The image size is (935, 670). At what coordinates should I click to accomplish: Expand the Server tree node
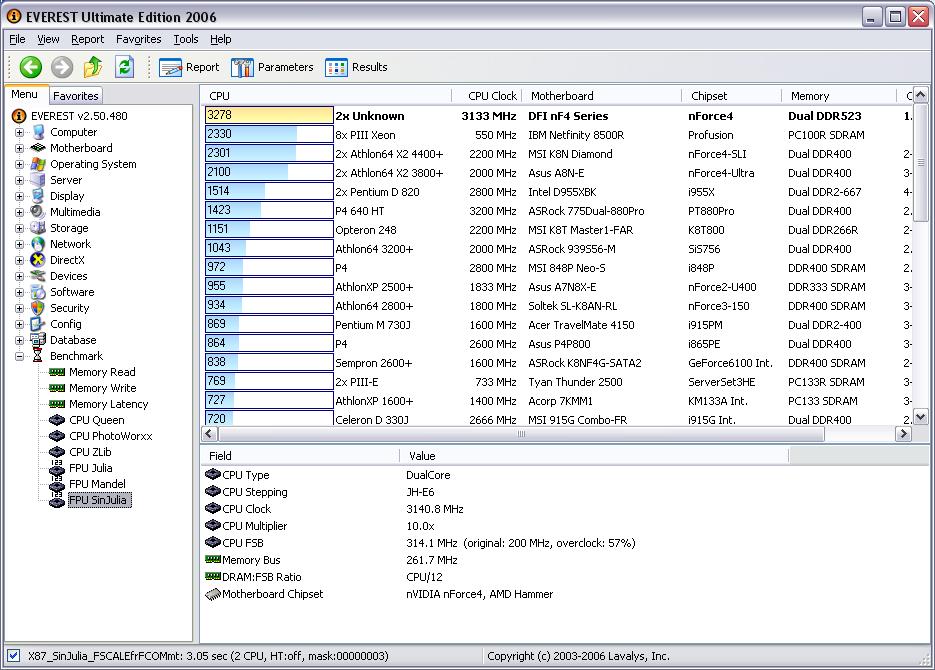pyautogui.click(x=20, y=181)
